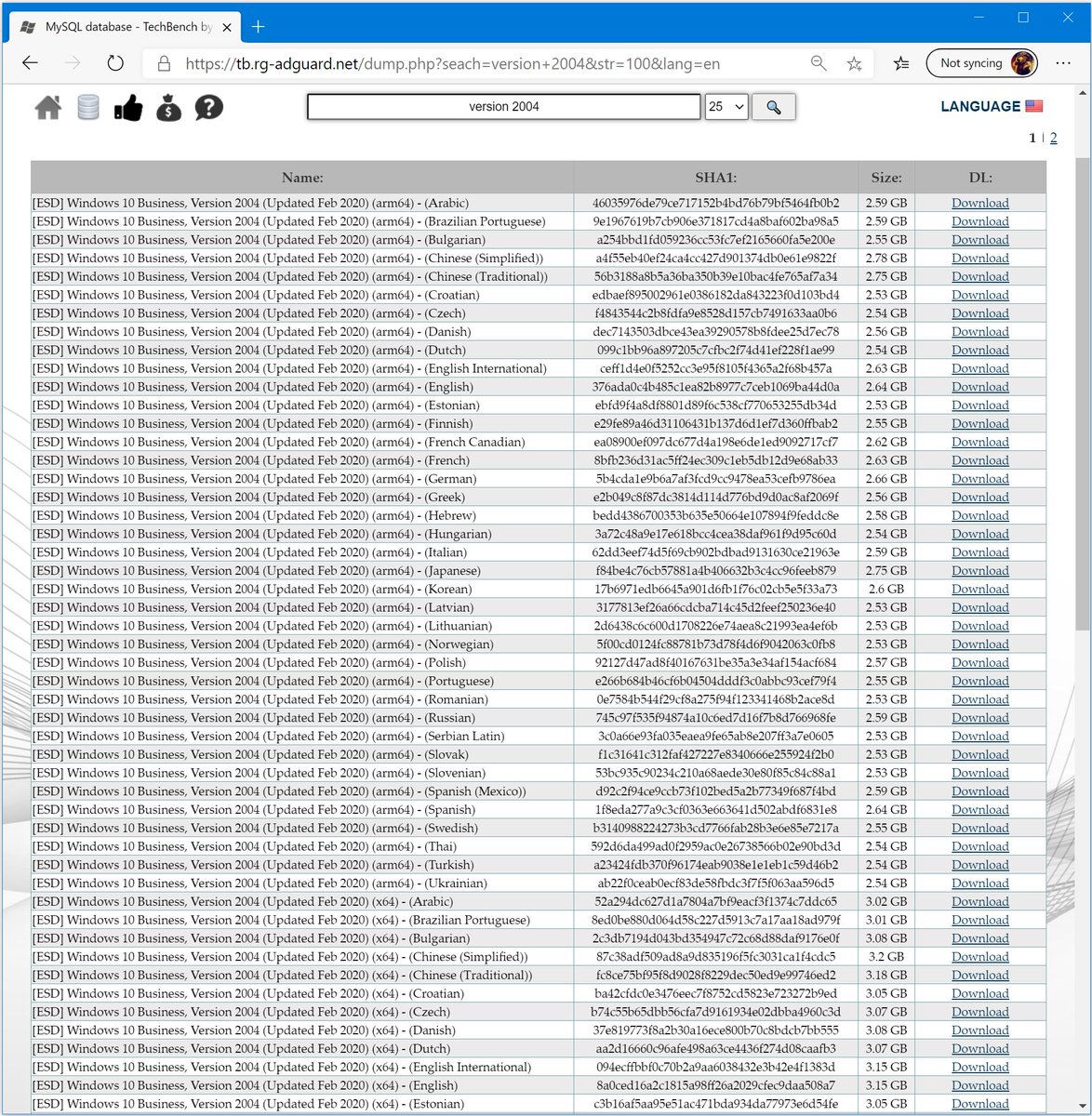Open the results-per-page dropdown showing 25
1092x1116 pixels.
click(x=726, y=107)
